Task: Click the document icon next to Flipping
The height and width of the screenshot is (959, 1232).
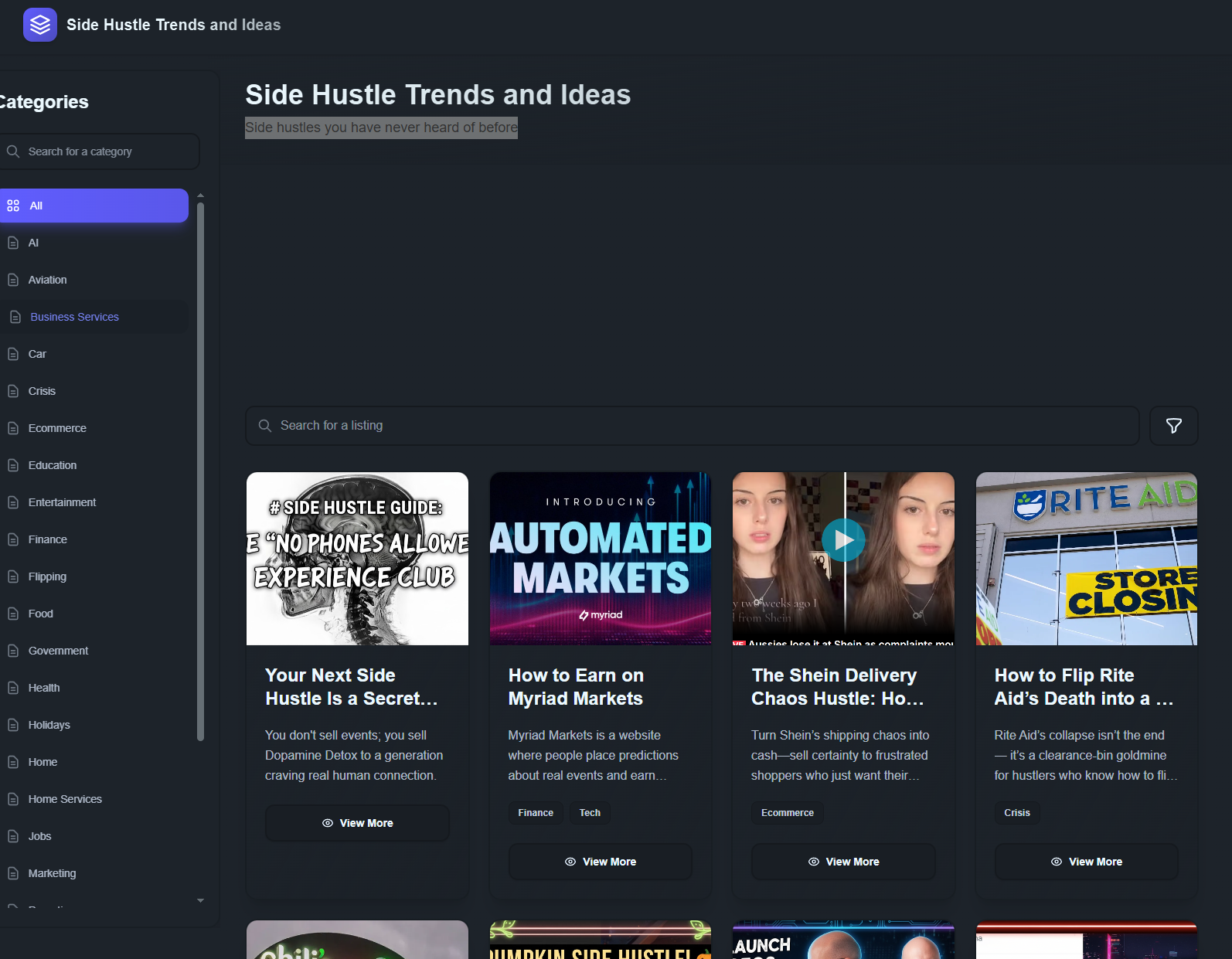Action: 13,576
